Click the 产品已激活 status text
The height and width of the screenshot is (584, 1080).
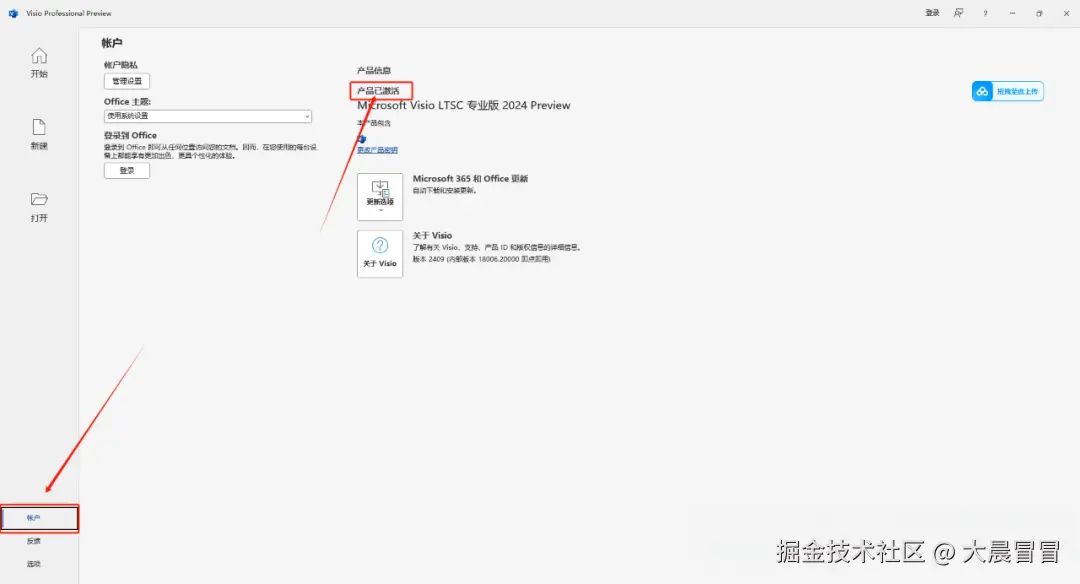[378, 91]
